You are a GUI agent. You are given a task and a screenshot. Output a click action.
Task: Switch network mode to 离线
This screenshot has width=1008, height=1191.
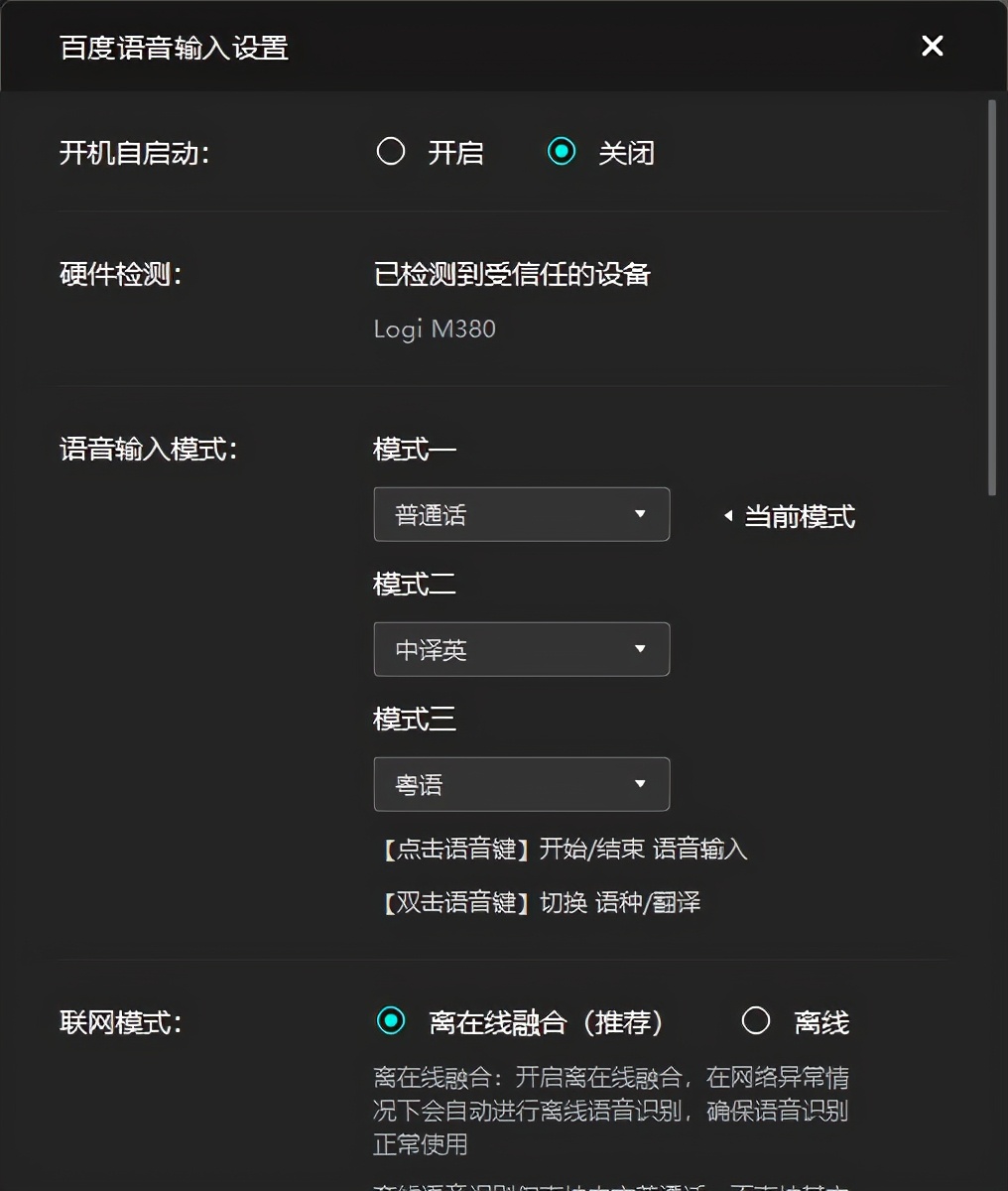point(756,1020)
